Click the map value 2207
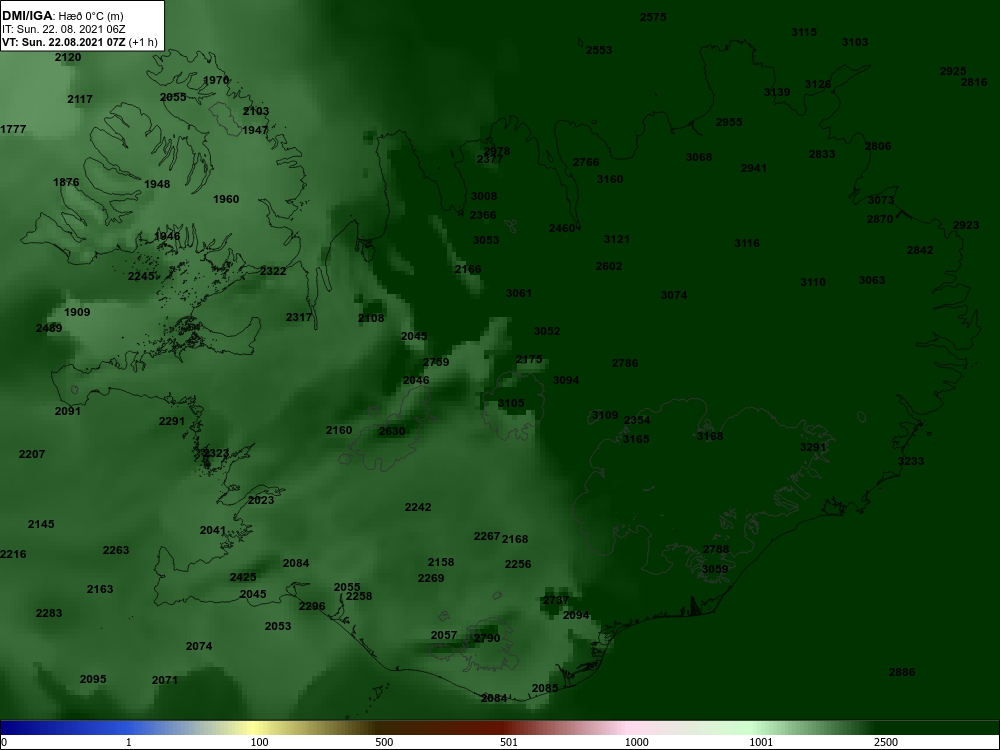 32,454
